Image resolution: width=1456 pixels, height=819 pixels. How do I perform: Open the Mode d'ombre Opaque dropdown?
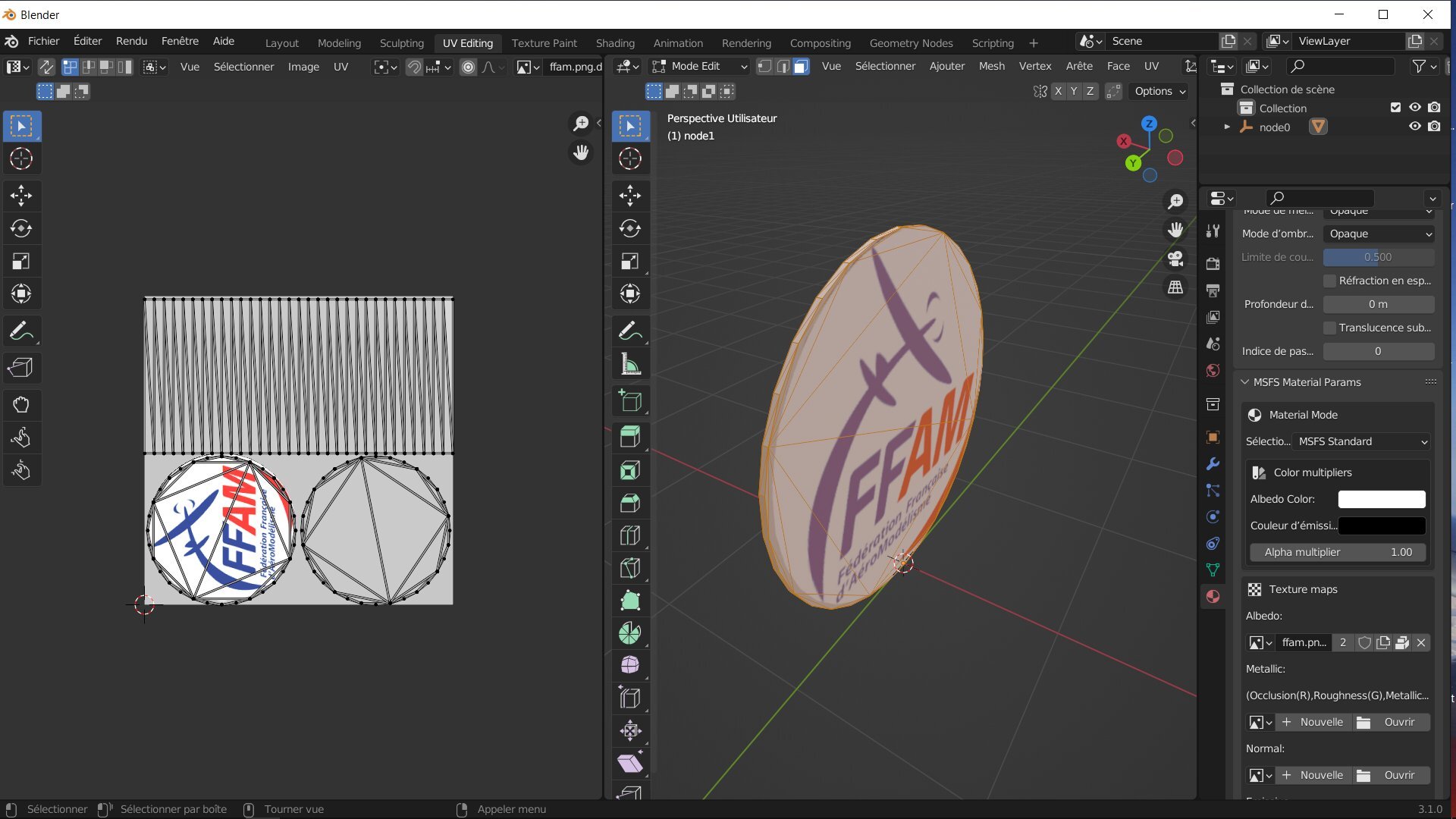pyautogui.click(x=1379, y=234)
